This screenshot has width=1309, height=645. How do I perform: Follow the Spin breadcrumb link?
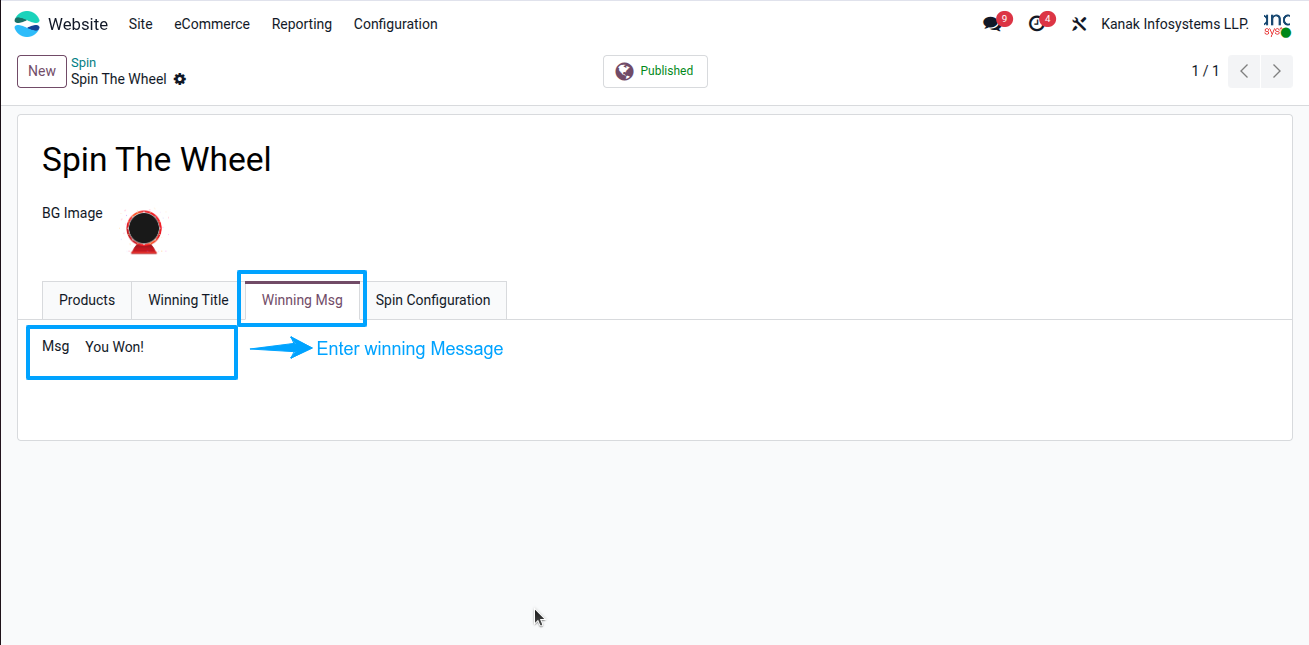[x=84, y=63]
